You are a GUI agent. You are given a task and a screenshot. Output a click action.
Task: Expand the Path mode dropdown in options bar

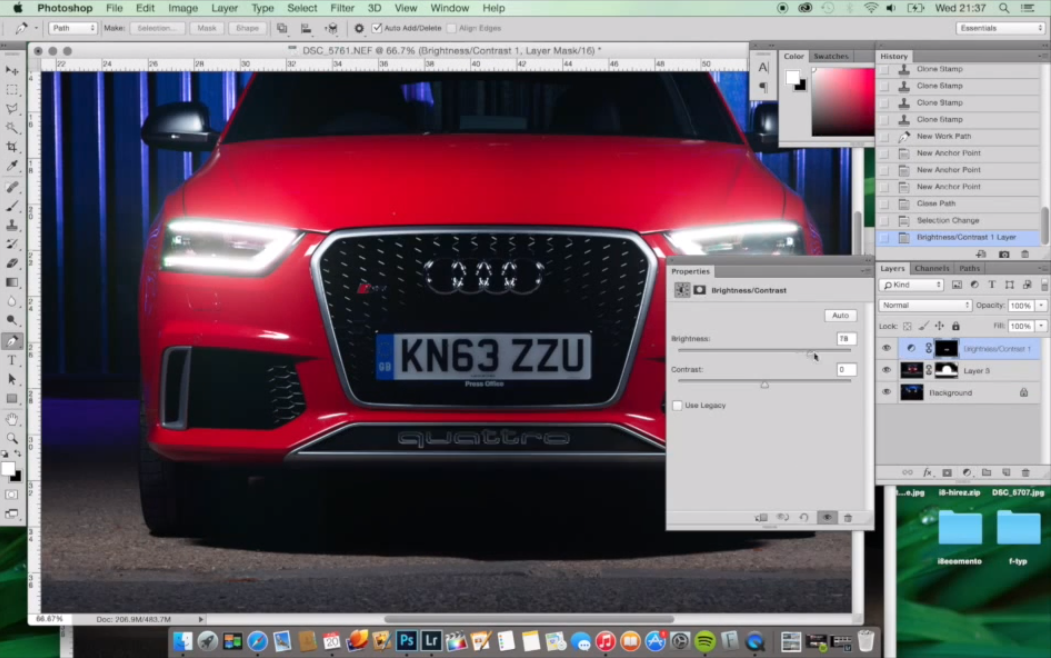pyautogui.click(x=73, y=28)
